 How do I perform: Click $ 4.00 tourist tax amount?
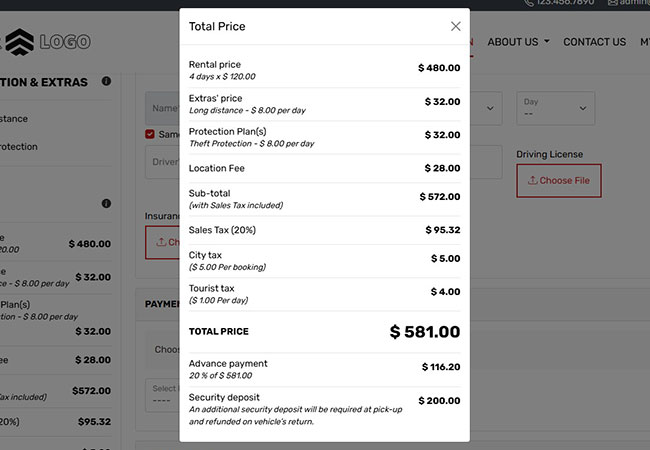point(445,292)
